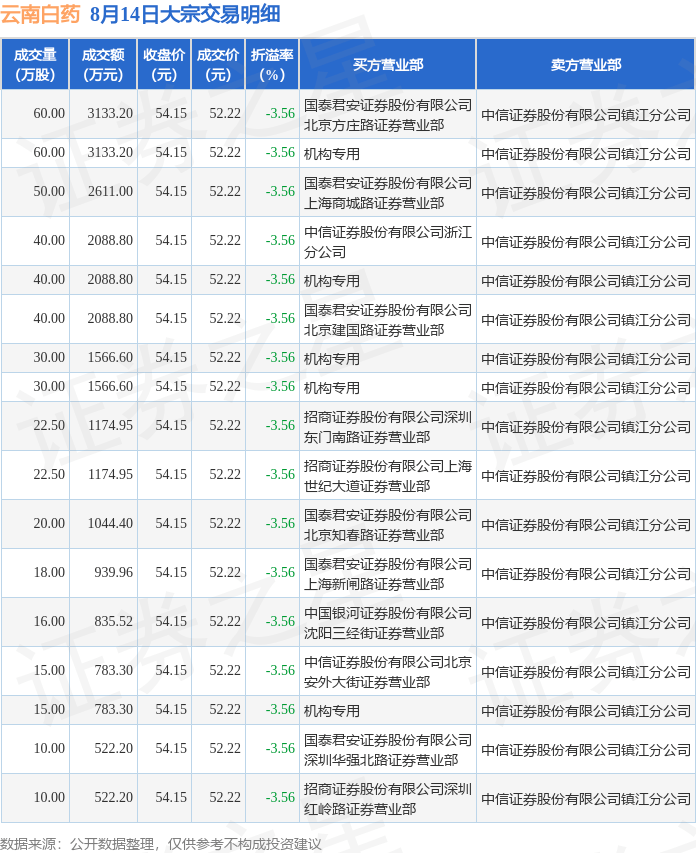Screen dimensions: 696x853
Task: Select the 折溢率(%) column header
Action: 272,64
